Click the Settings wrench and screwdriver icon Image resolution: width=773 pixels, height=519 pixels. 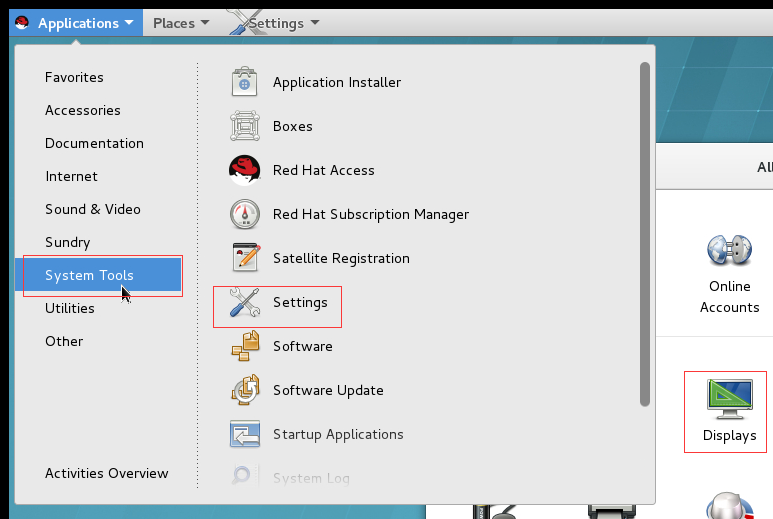(245, 302)
